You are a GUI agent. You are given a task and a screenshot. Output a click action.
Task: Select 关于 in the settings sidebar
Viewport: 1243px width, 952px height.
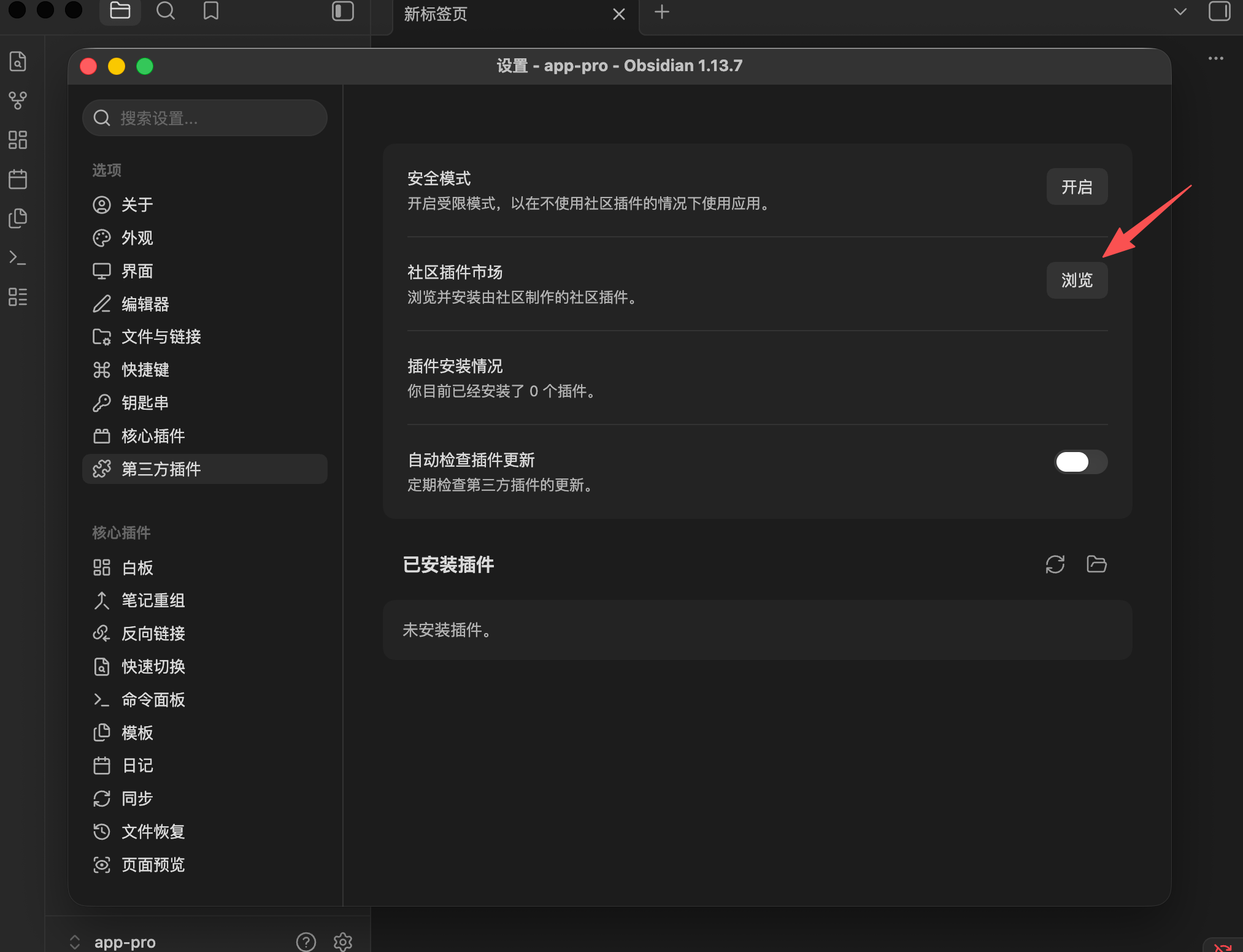(x=204, y=205)
